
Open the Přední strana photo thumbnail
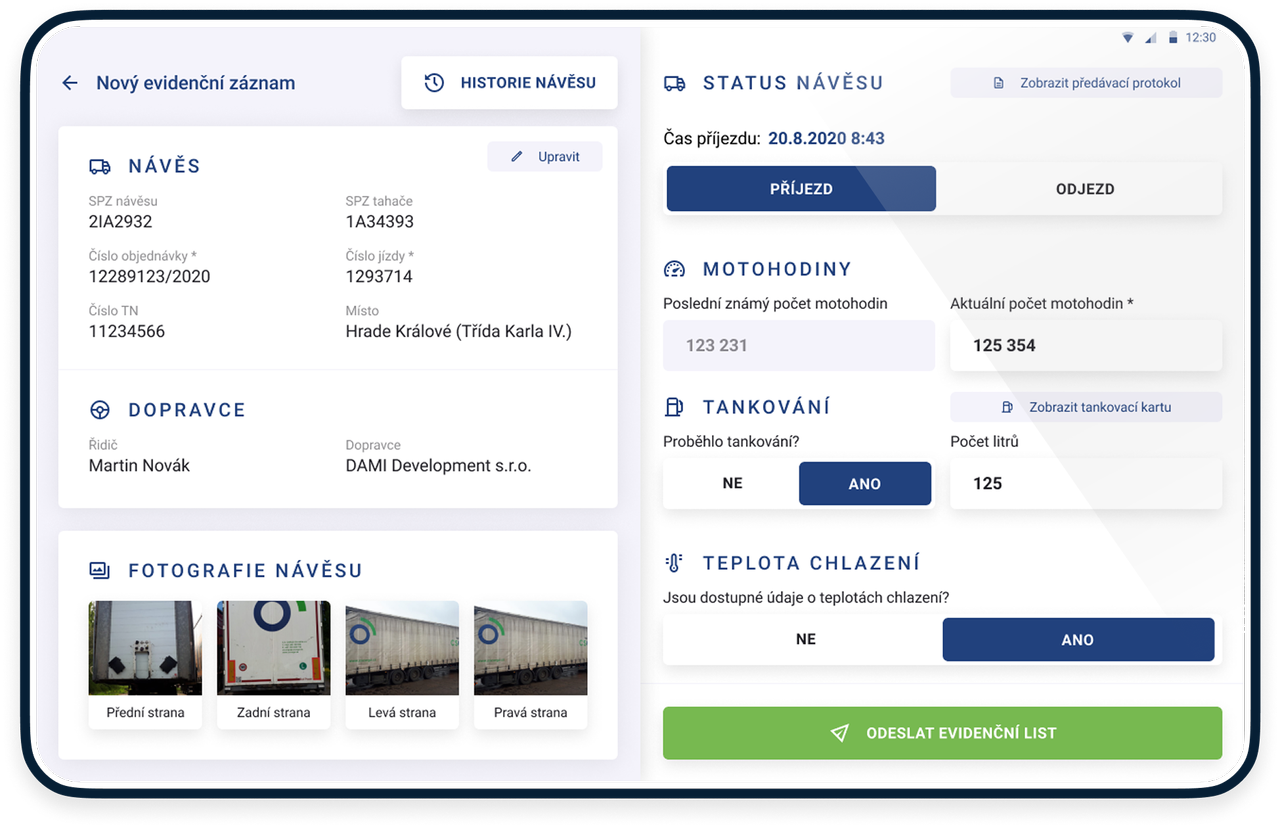pyautogui.click(x=145, y=649)
